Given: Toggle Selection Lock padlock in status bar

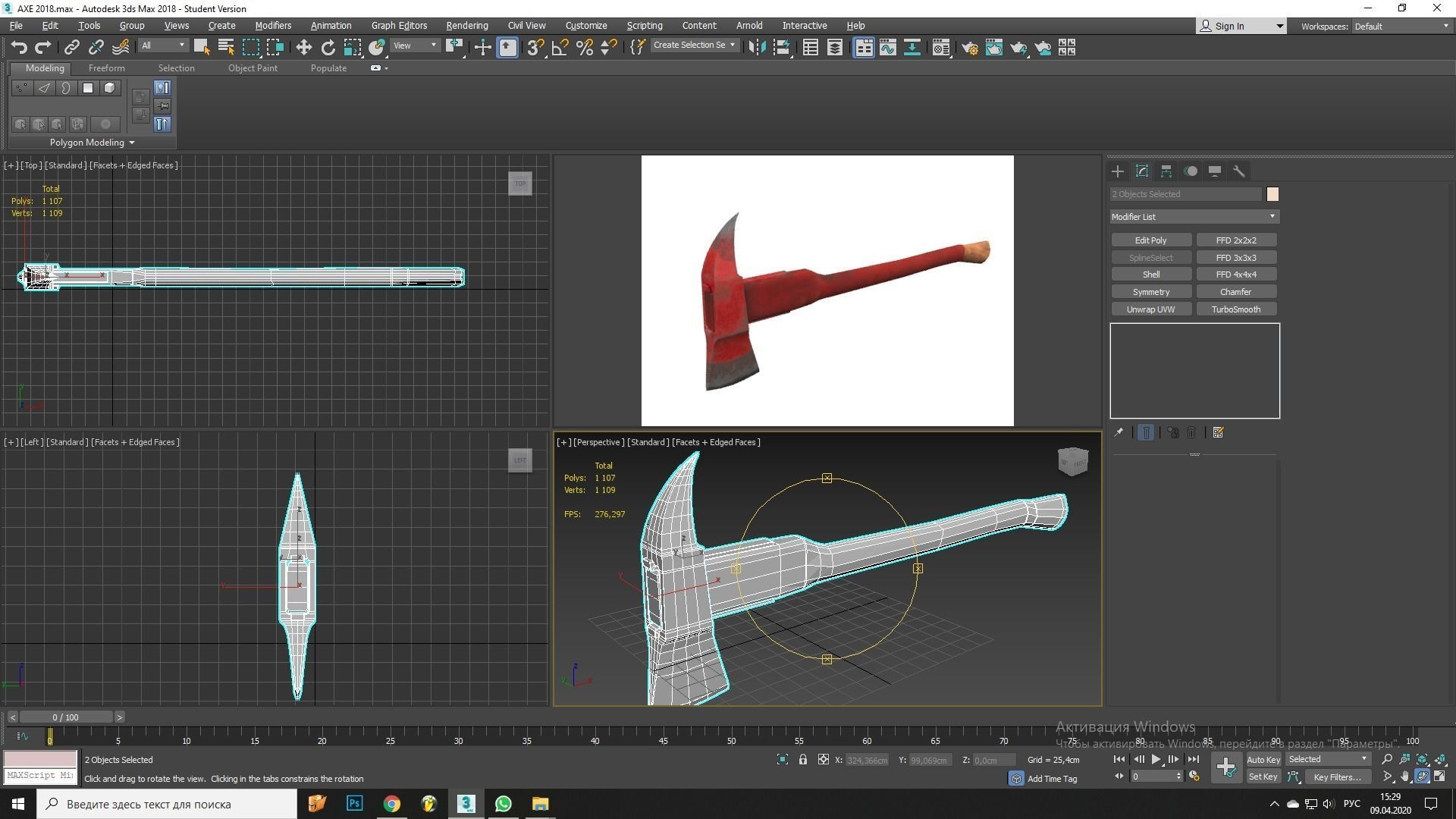Looking at the screenshot, I should click(x=802, y=759).
